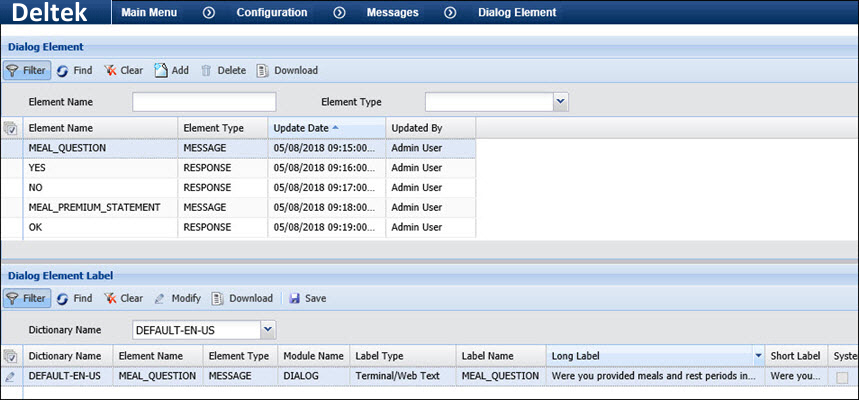Open the Element Type dropdown
The width and height of the screenshot is (859, 400).
pos(560,101)
